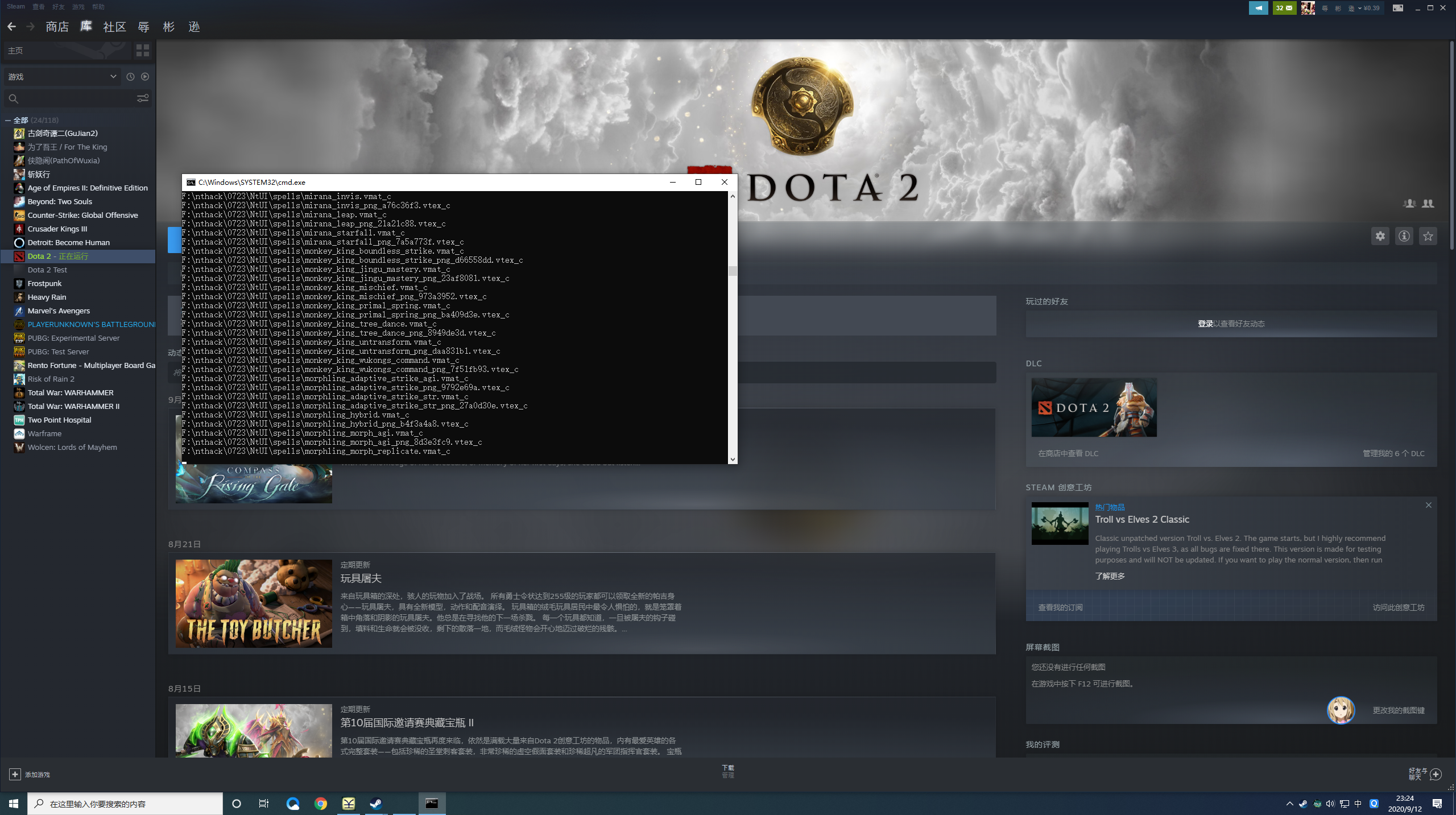Viewport: 1456px width, 815px height.
Task: Click the Windows taskbar search box
Action: [125, 804]
